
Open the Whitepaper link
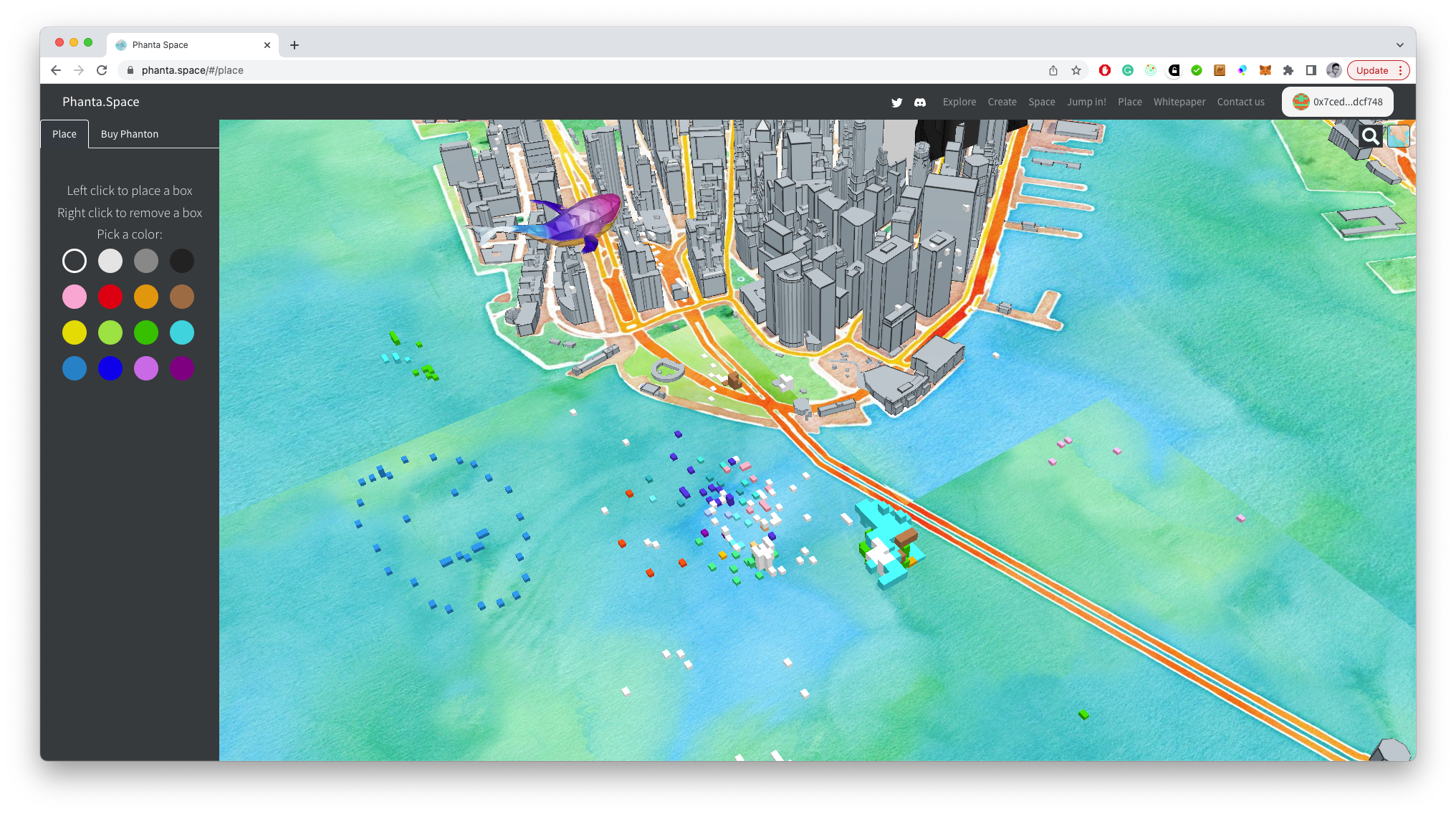[1179, 102]
